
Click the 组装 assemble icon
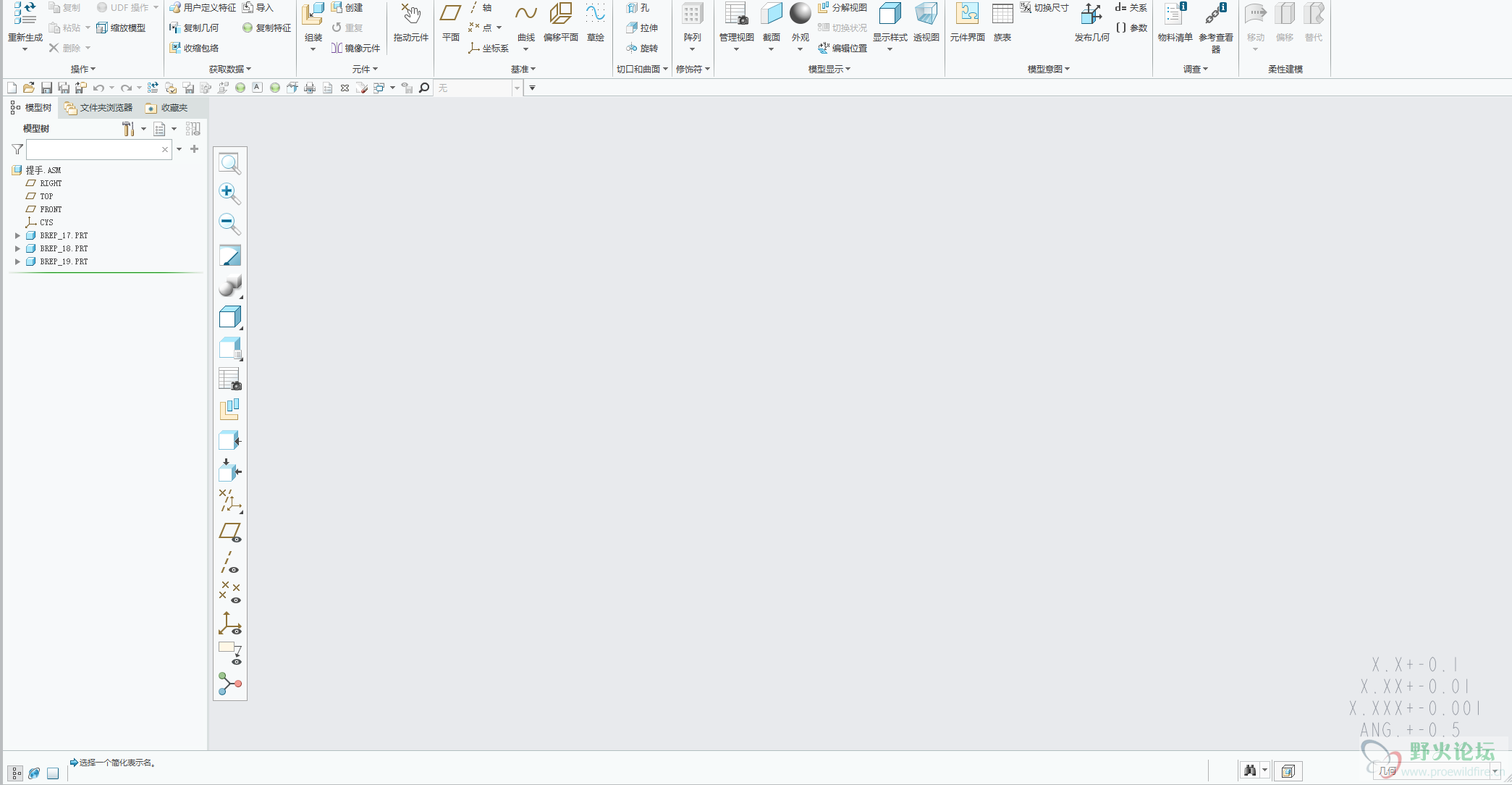coord(313,14)
